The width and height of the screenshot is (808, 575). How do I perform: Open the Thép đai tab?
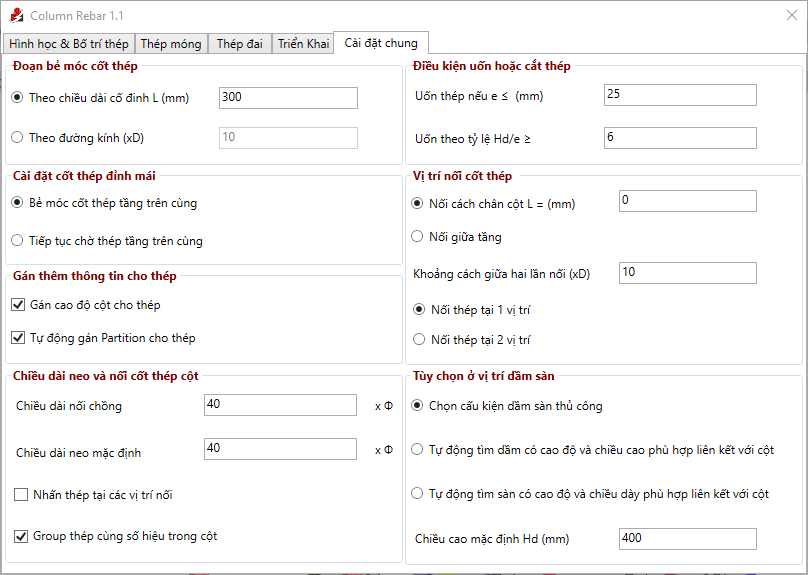coord(240,44)
